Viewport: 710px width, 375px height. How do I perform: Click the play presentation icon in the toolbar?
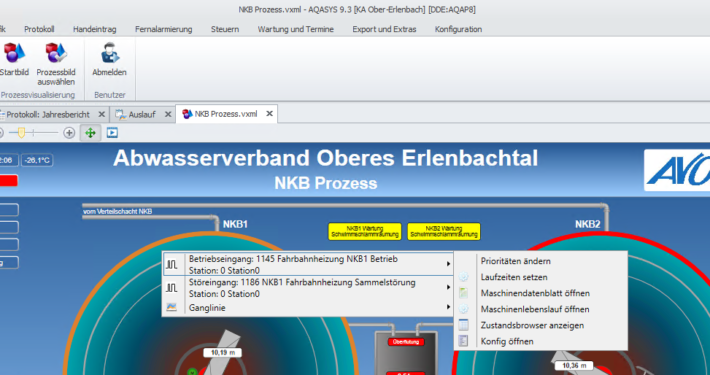(x=112, y=133)
